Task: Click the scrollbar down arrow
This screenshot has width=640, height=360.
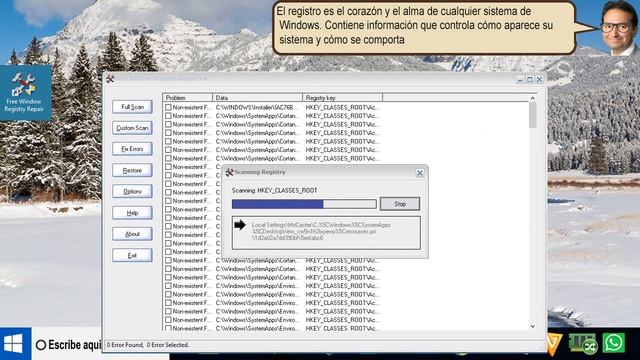Action: [533, 326]
